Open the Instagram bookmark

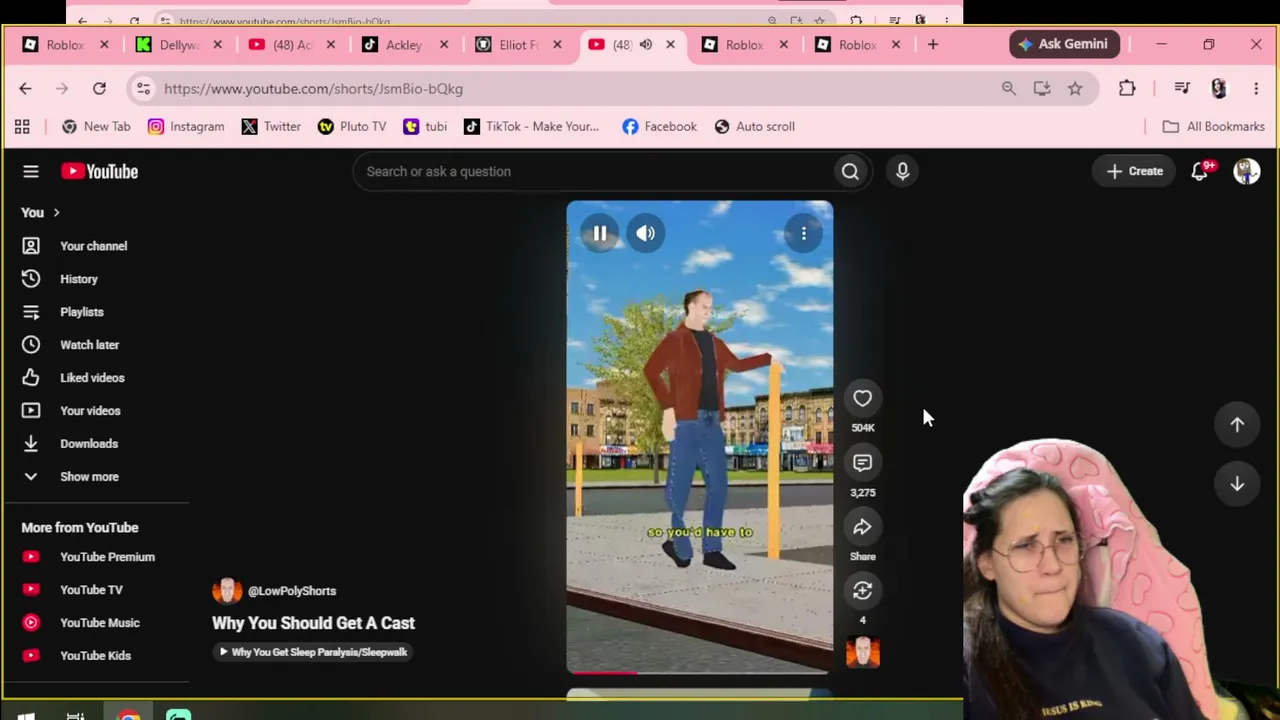(x=186, y=127)
